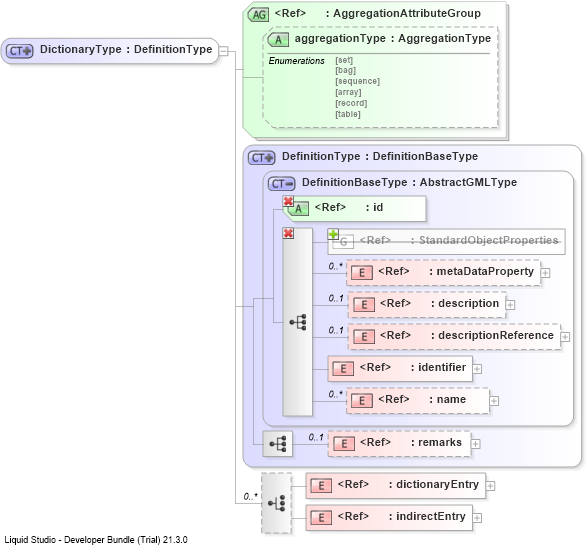
Task: Expand the remarks element
Action: click(x=475, y=444)
